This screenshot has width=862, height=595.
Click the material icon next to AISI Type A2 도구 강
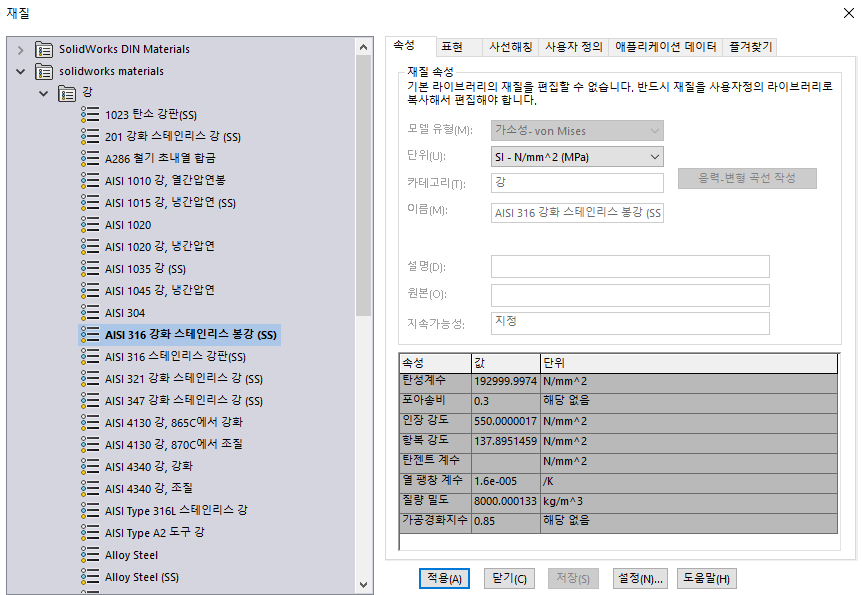(90, 532)
